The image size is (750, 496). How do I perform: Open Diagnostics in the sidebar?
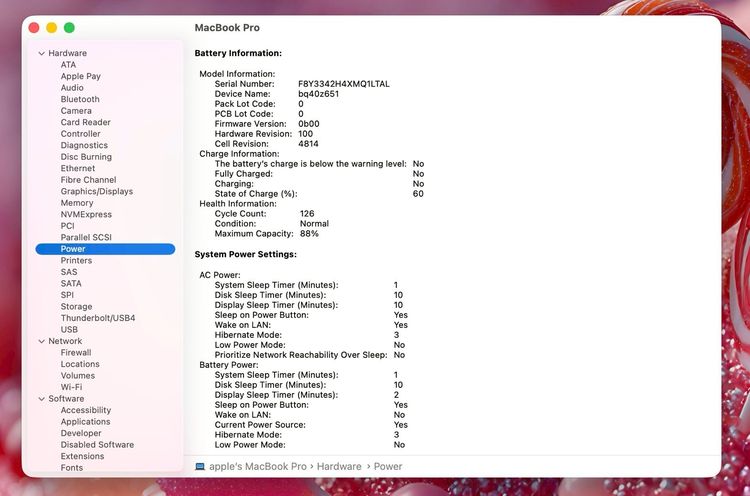point(84,145)
